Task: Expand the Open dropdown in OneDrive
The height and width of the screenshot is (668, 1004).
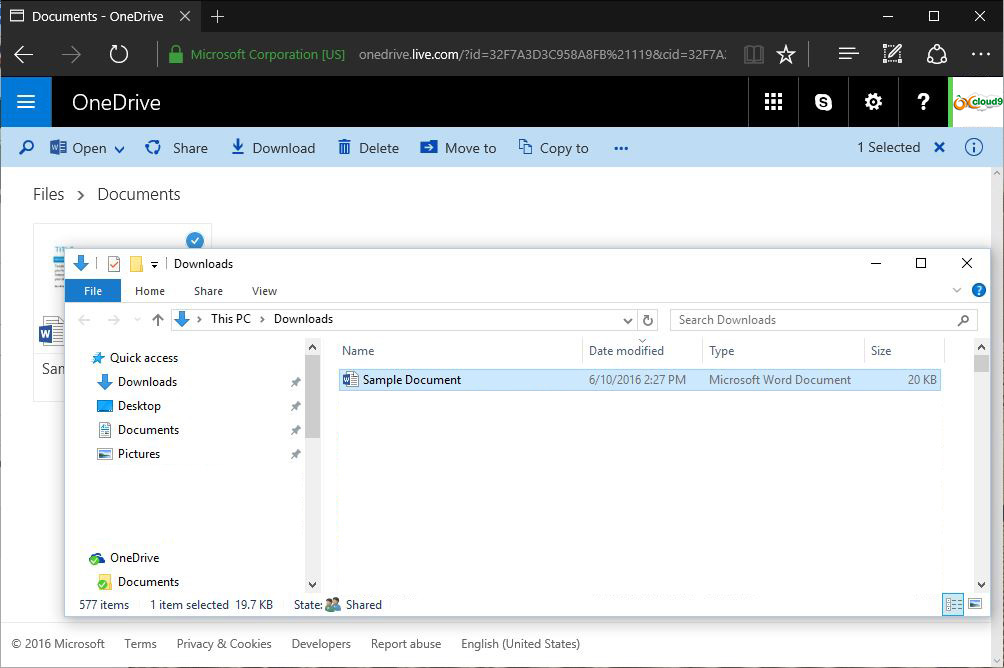Action: coord(120,149)
